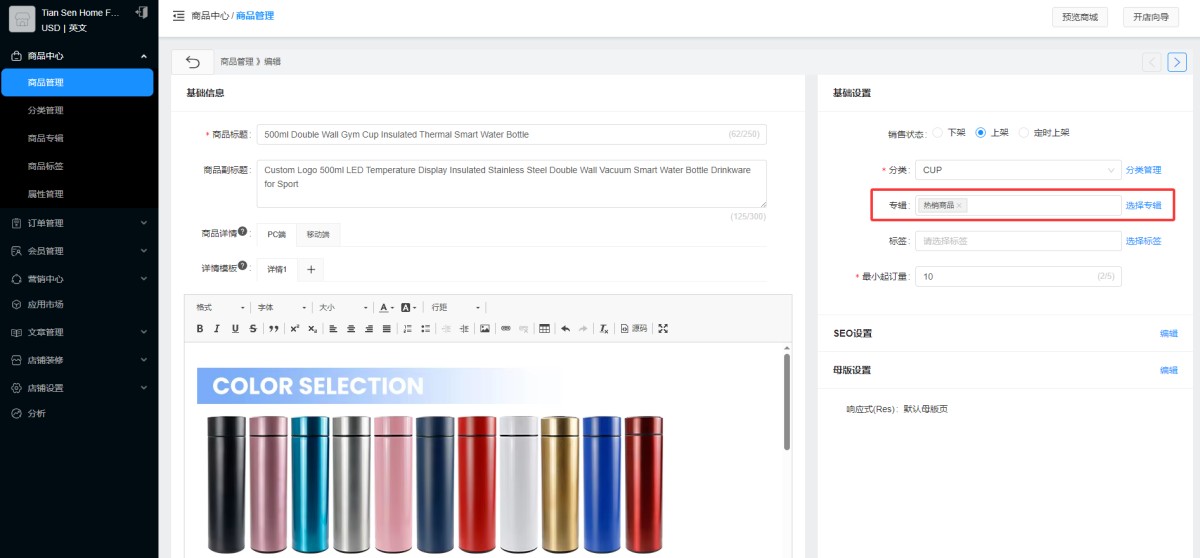Expand the 订单管理 sidebar menu

79,223
